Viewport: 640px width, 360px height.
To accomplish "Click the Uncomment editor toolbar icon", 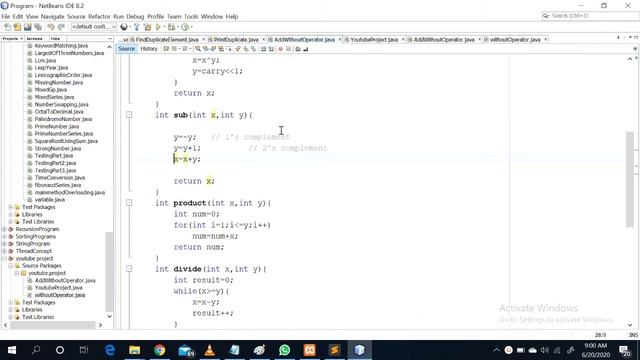I will pyautogui.click(x=305, y=49).
